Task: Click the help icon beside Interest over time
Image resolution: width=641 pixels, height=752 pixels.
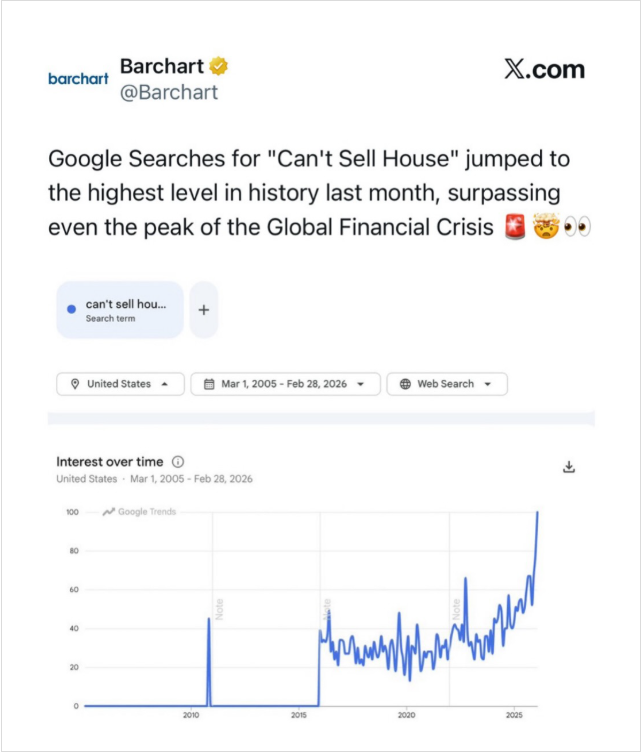Action: [x=178, y=462]
